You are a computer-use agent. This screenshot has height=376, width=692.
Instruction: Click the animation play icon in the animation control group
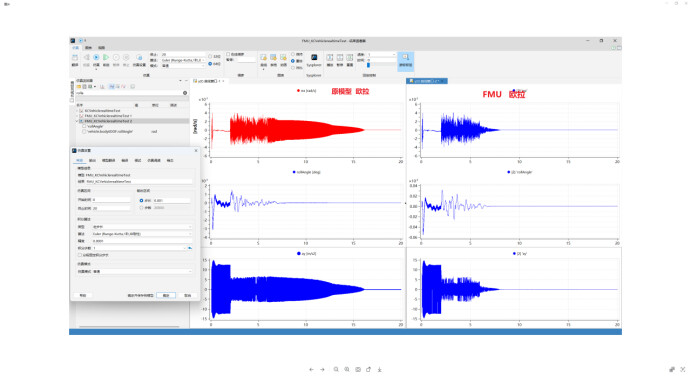click(x=330, y=58)
